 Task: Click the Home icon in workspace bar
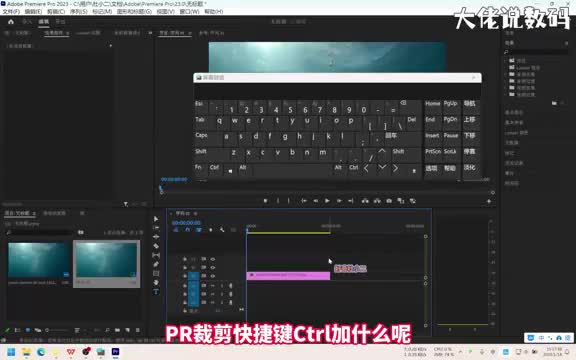pyautogui.click(x=11, y=22)
